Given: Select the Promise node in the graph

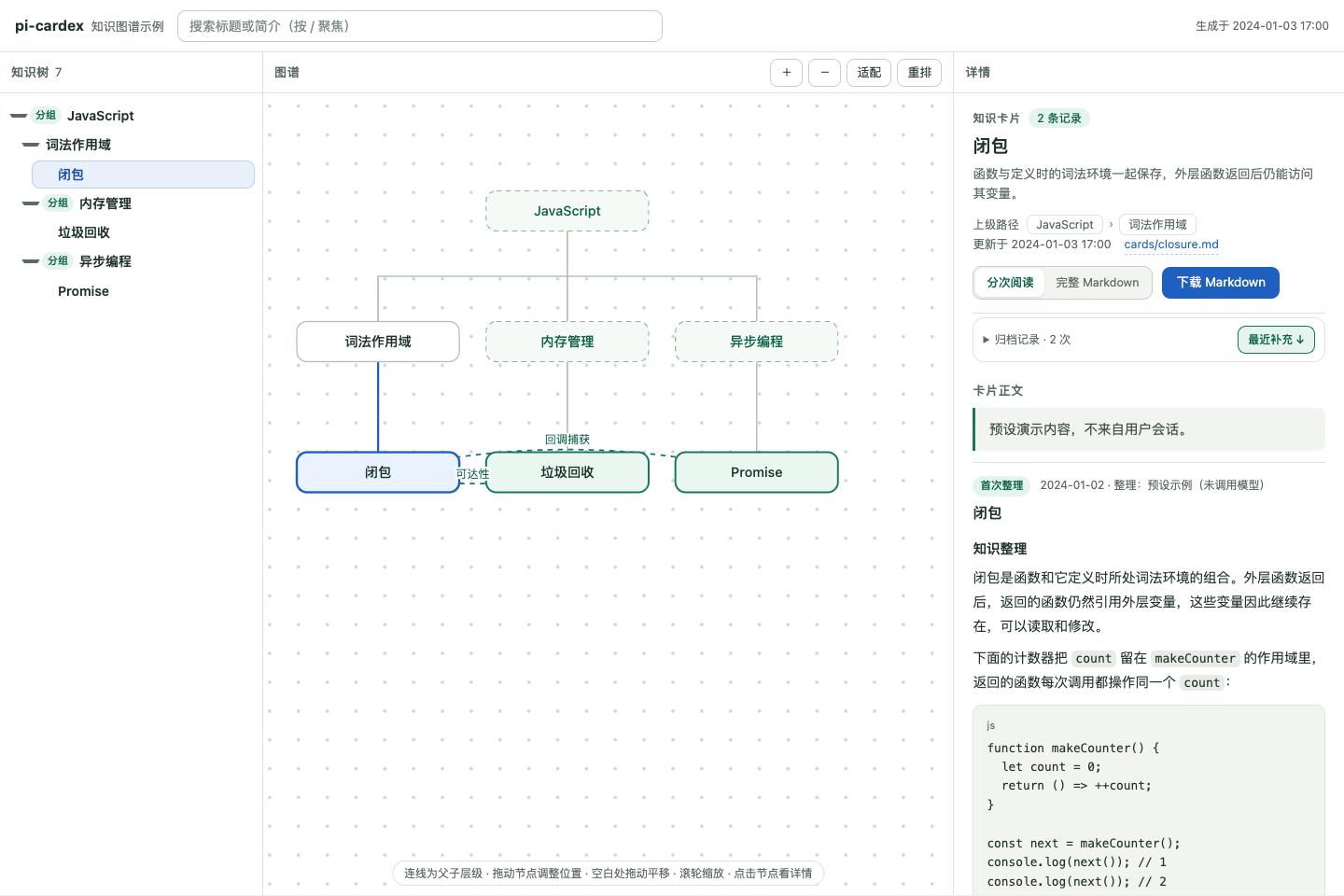Looking at the screenshot, I should tap(757, 472).
